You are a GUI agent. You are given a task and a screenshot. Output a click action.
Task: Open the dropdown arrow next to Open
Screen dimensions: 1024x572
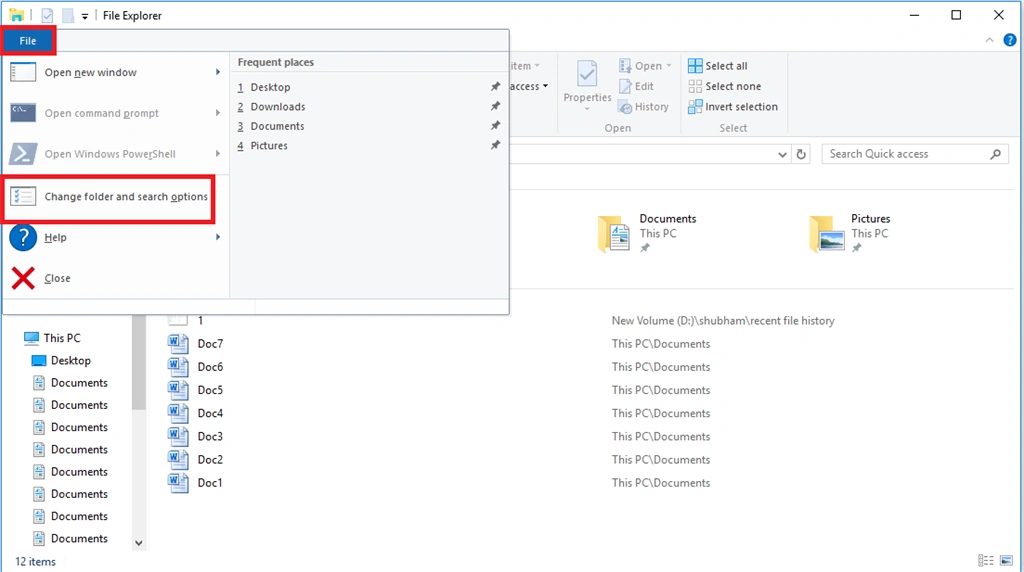click(x=669, y=66)
